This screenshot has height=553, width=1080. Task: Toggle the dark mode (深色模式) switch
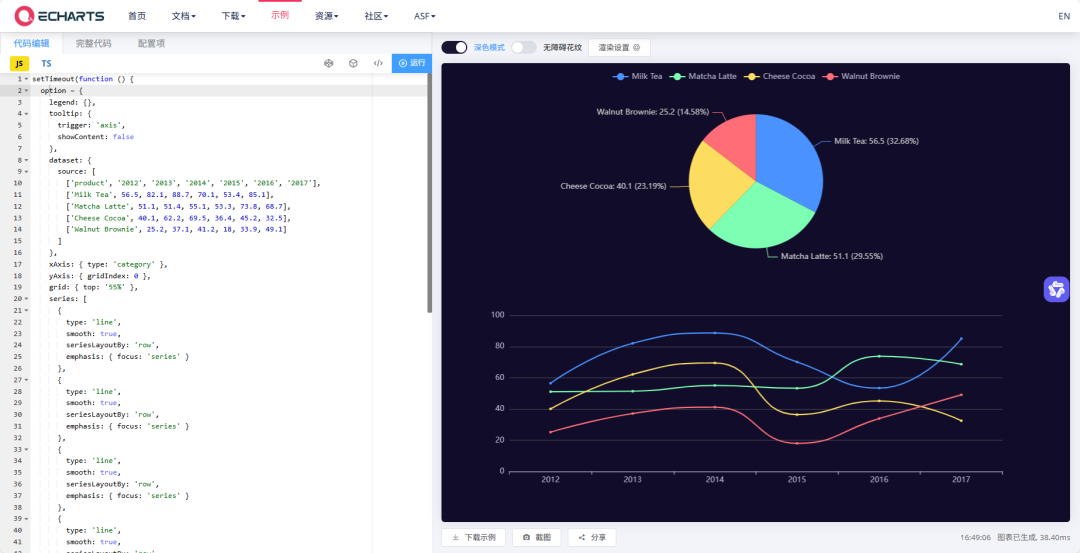[x=455, y=47]
